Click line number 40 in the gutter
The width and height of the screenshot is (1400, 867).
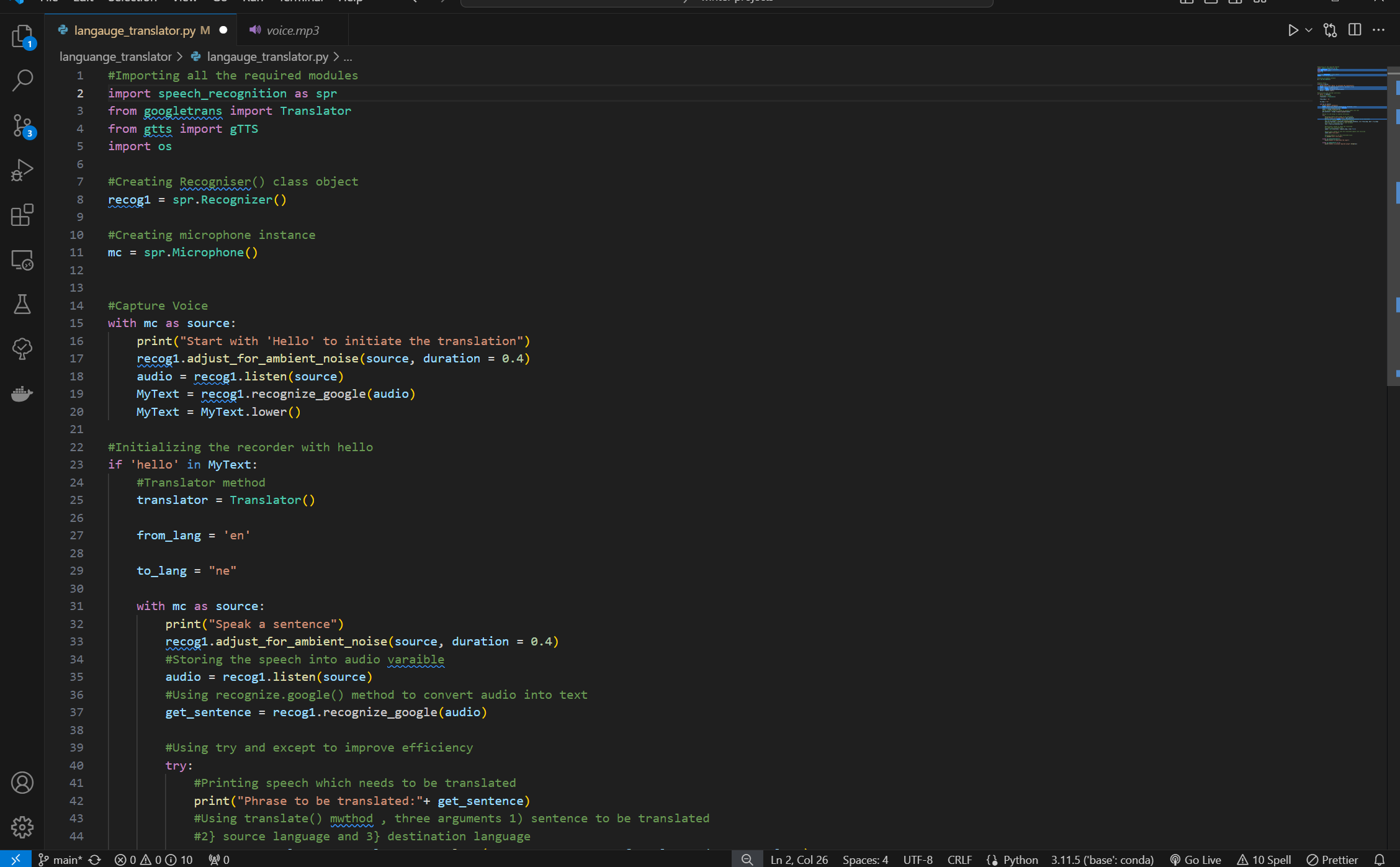[x=76, y=765]
